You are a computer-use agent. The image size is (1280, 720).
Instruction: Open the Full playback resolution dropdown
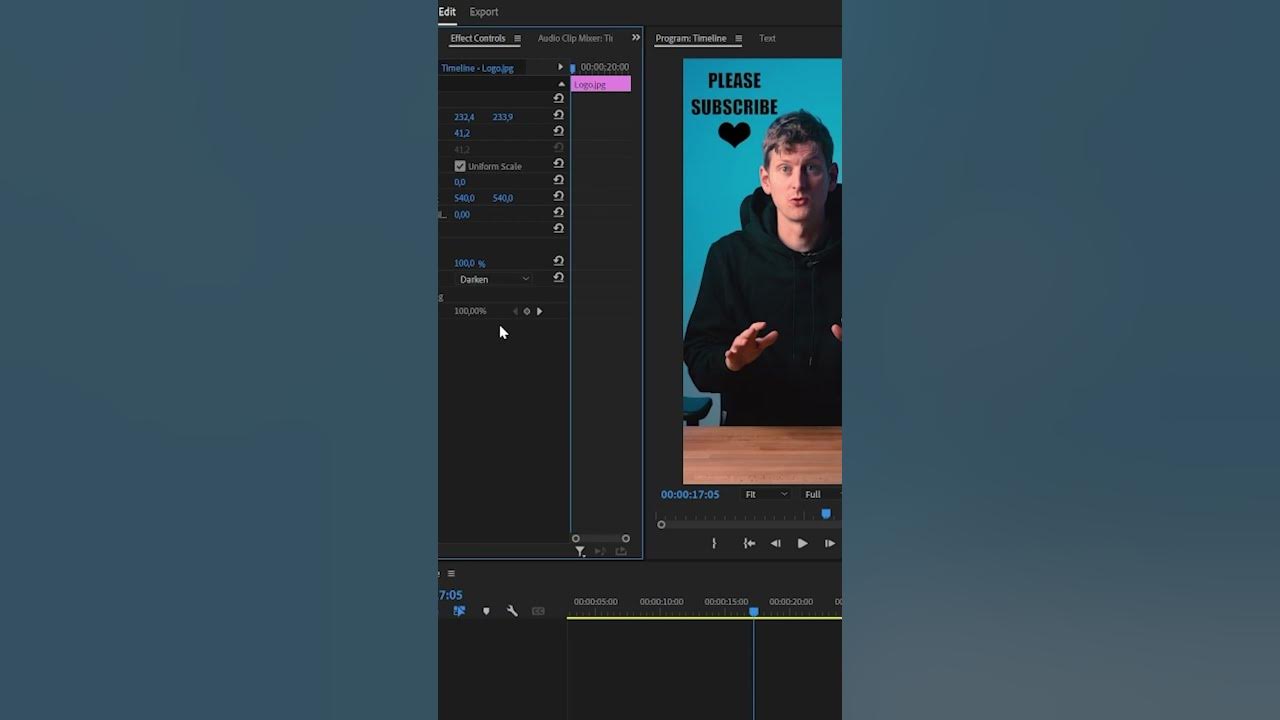822,494
